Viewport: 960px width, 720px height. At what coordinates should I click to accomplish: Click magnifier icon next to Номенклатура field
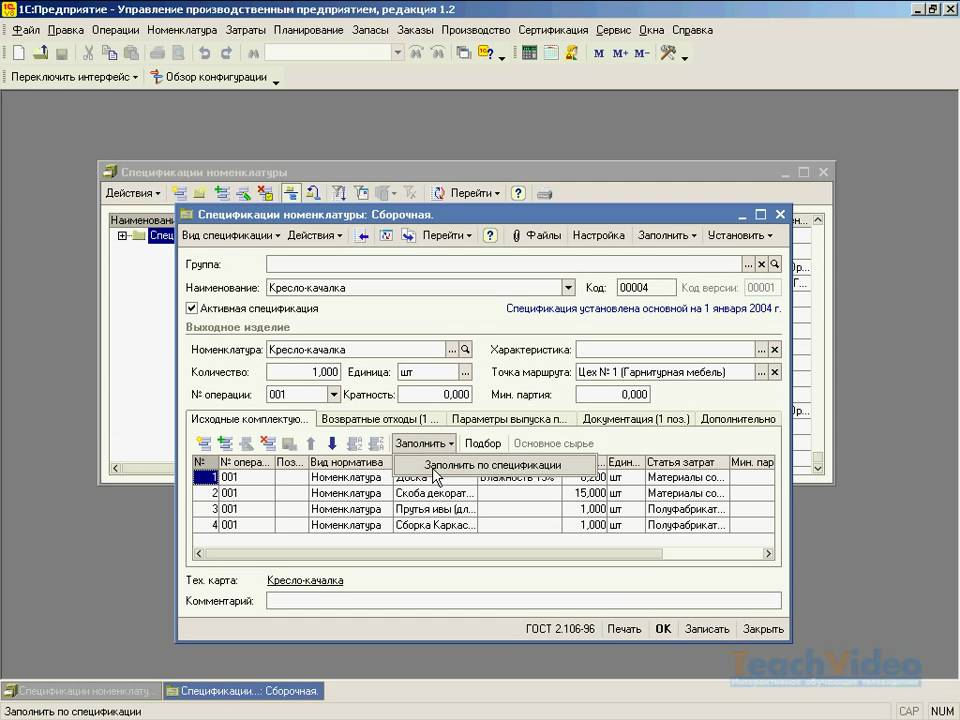point(465,350)
